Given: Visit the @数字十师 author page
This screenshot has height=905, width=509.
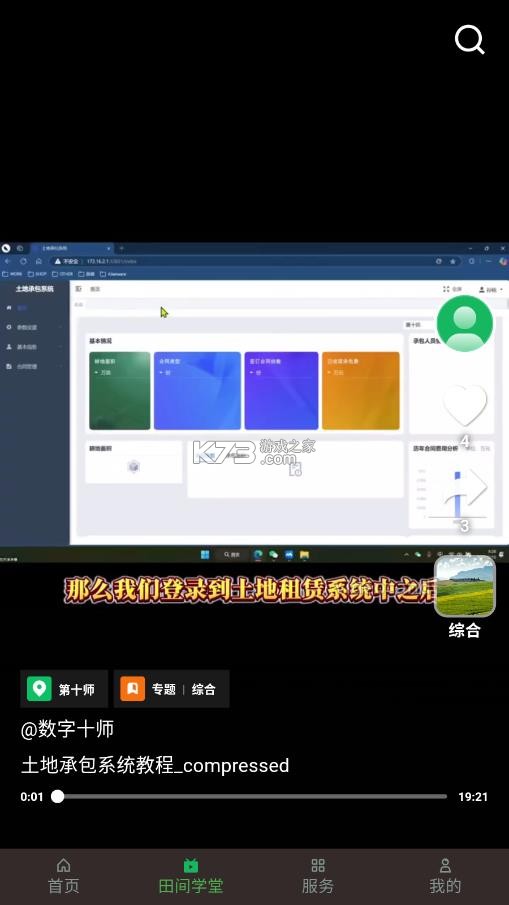Looking at the screenshot, I should click(x=67, y=729).
